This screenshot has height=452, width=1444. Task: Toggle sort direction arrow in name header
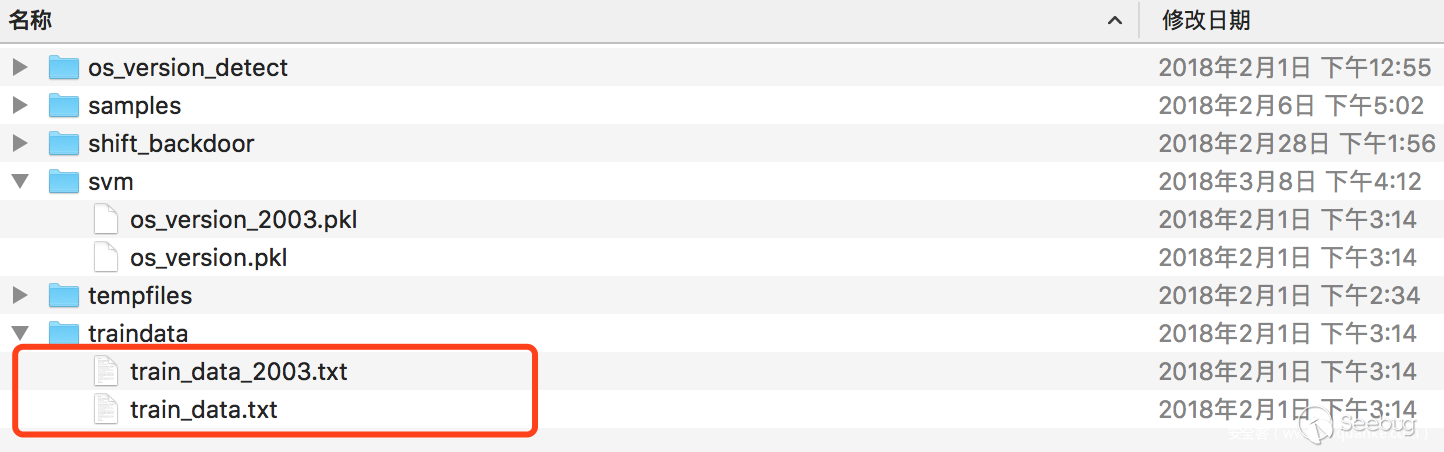tap(1114, 21)
